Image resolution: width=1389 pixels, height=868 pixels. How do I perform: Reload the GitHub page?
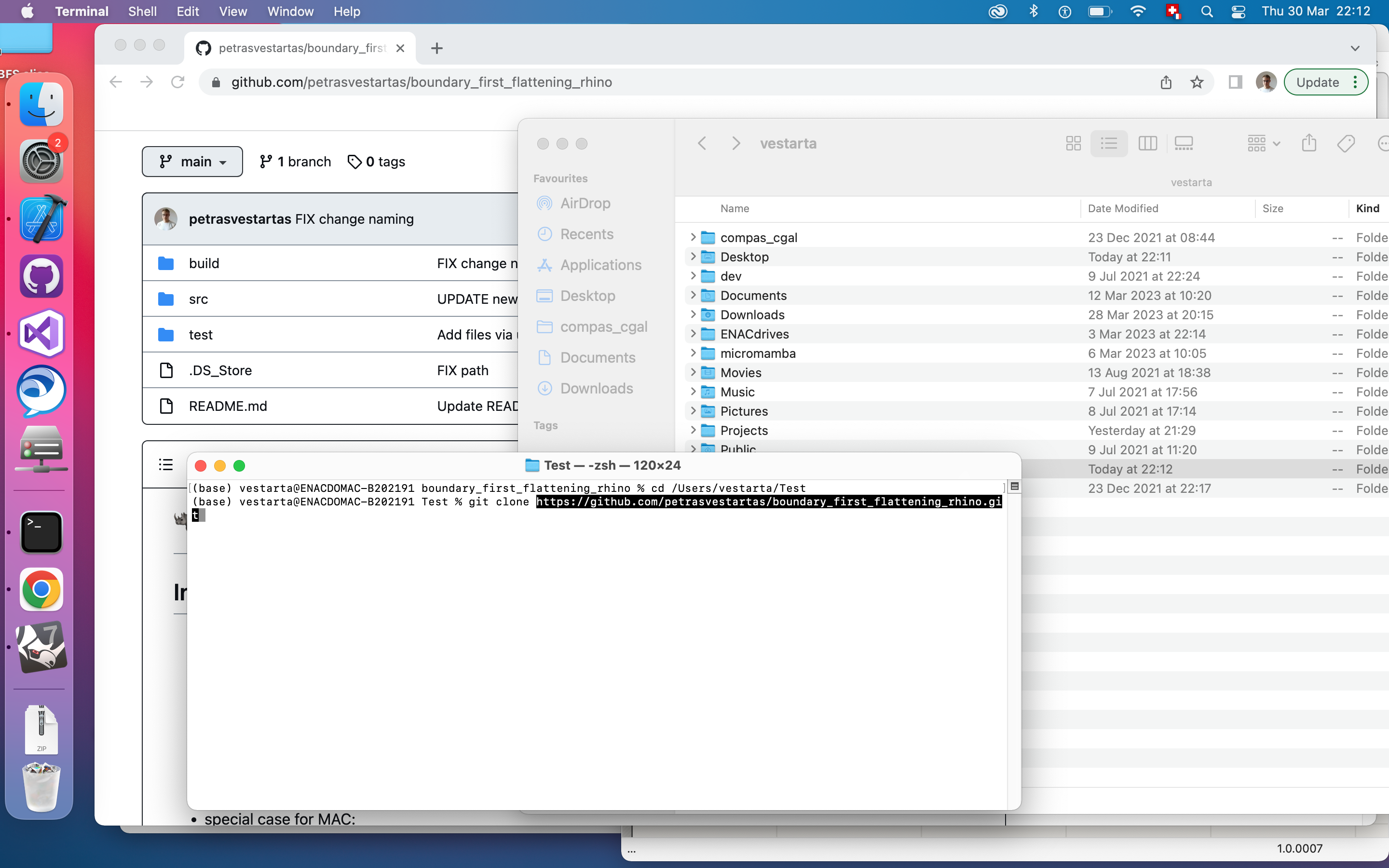click(177, 82)
